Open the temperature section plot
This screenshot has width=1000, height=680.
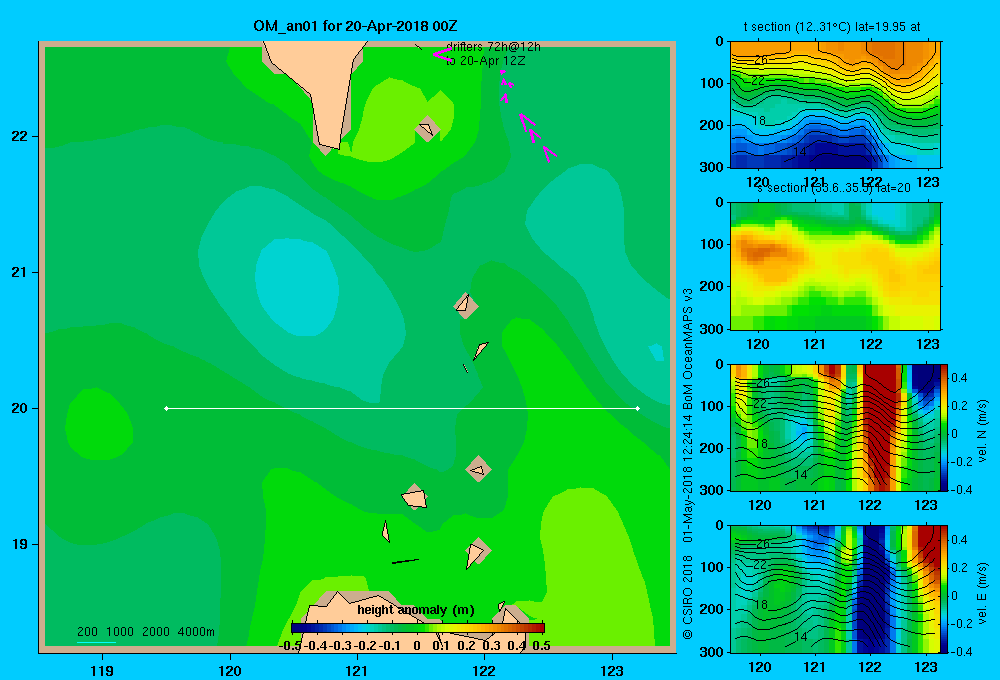click(835, 105)
